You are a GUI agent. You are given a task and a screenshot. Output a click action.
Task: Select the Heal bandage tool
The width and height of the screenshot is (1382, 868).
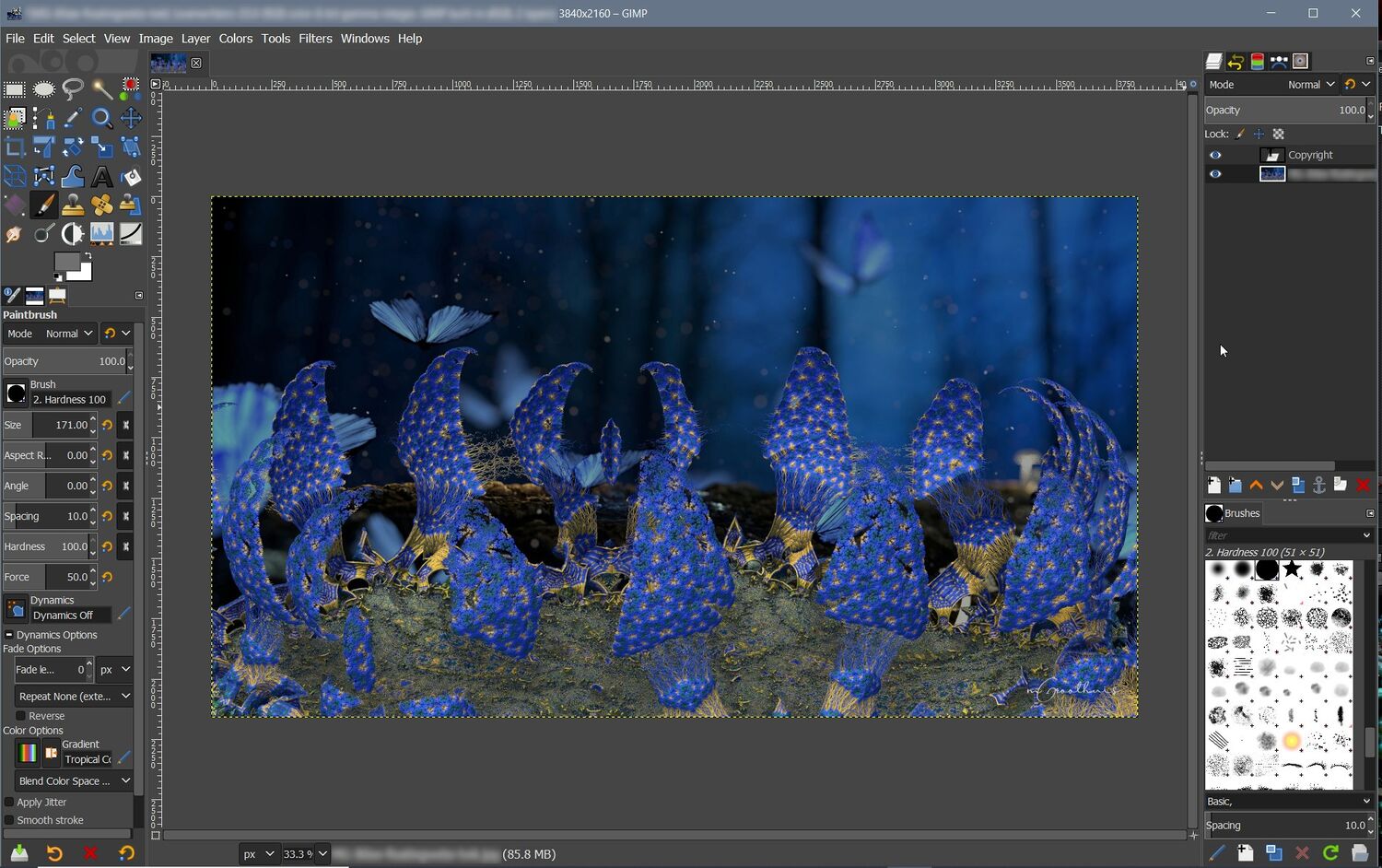102,205
